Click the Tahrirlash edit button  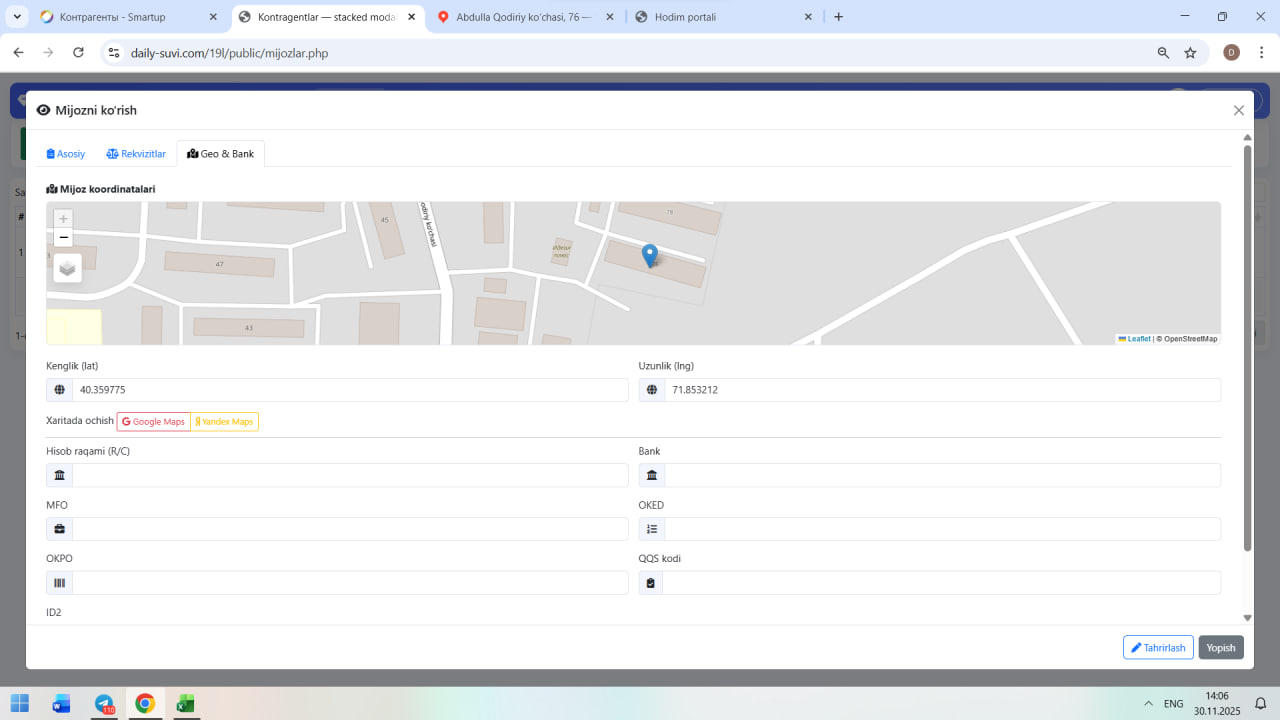click(1158, 648)
